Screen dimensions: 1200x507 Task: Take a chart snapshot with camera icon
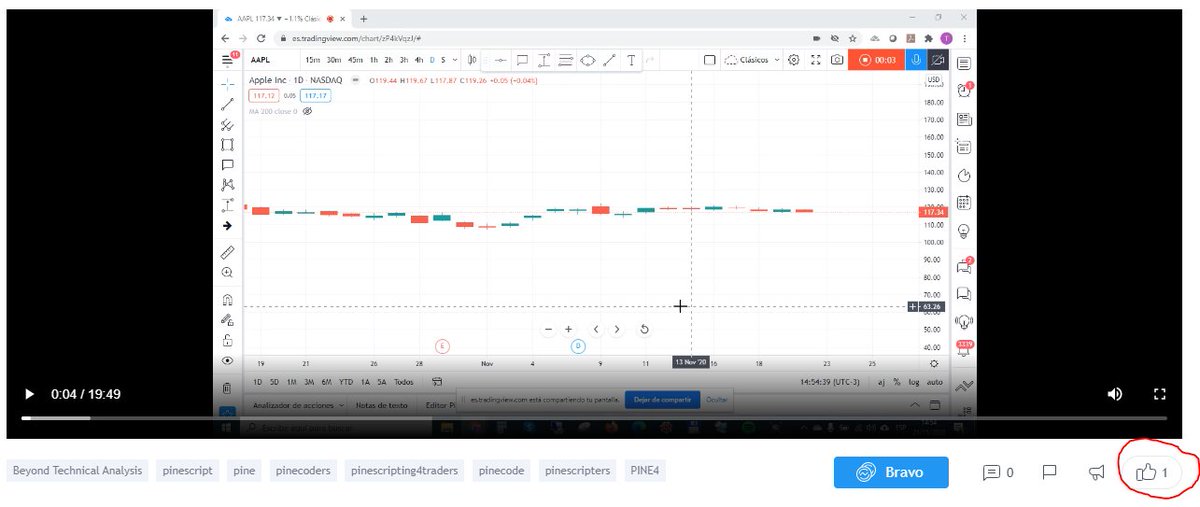point(837,60)
